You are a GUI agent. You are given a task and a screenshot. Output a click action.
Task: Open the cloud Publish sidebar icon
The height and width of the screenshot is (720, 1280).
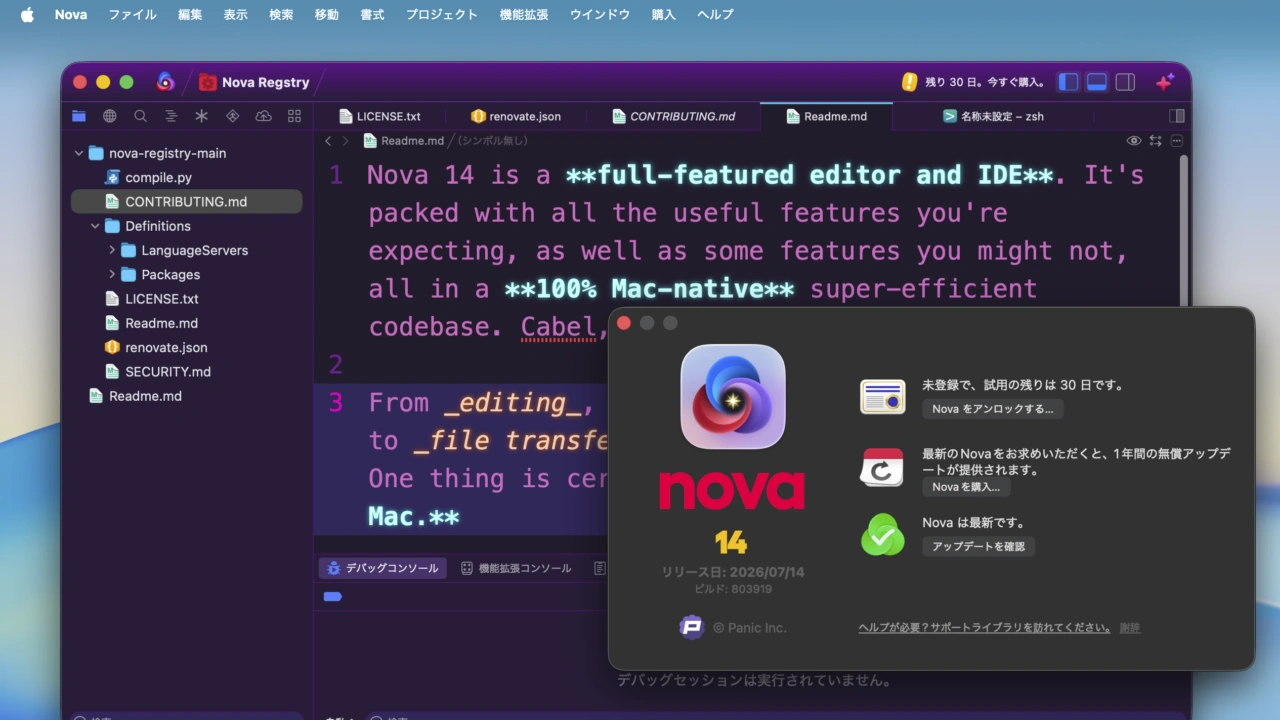point(263,116)
